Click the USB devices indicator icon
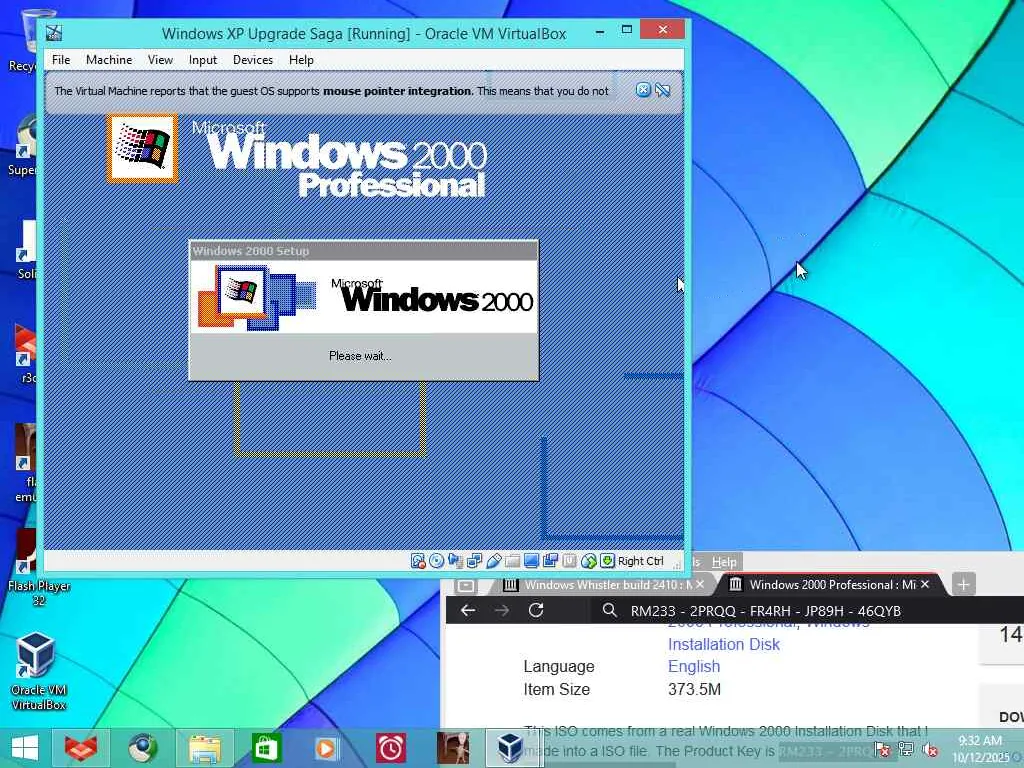Image resolution: width=1024 pixels, height=768 pixels. 494,561
